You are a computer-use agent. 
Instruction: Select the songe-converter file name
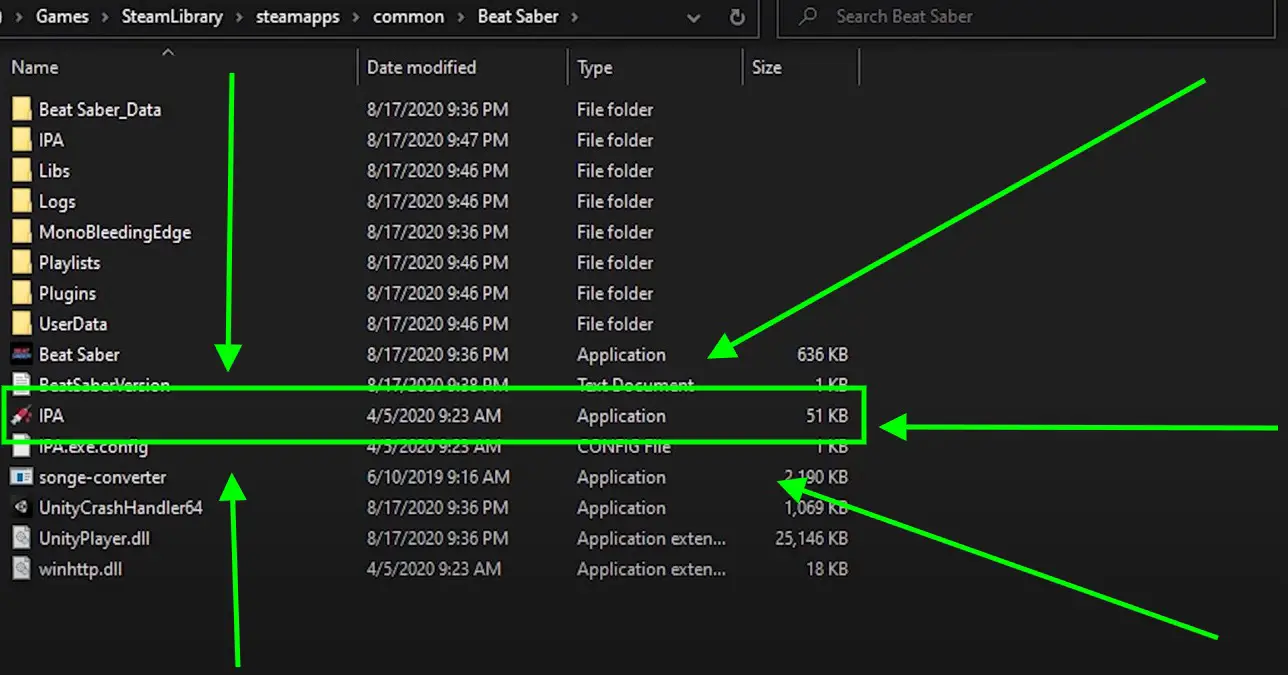click(x=102, y=477)
